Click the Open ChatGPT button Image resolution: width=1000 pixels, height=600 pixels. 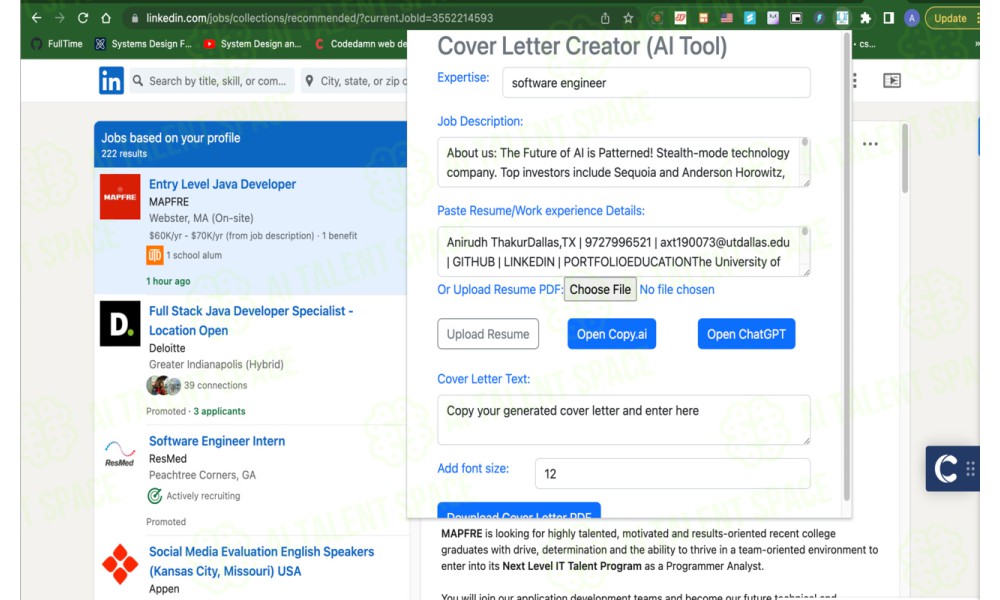[746, 334]
